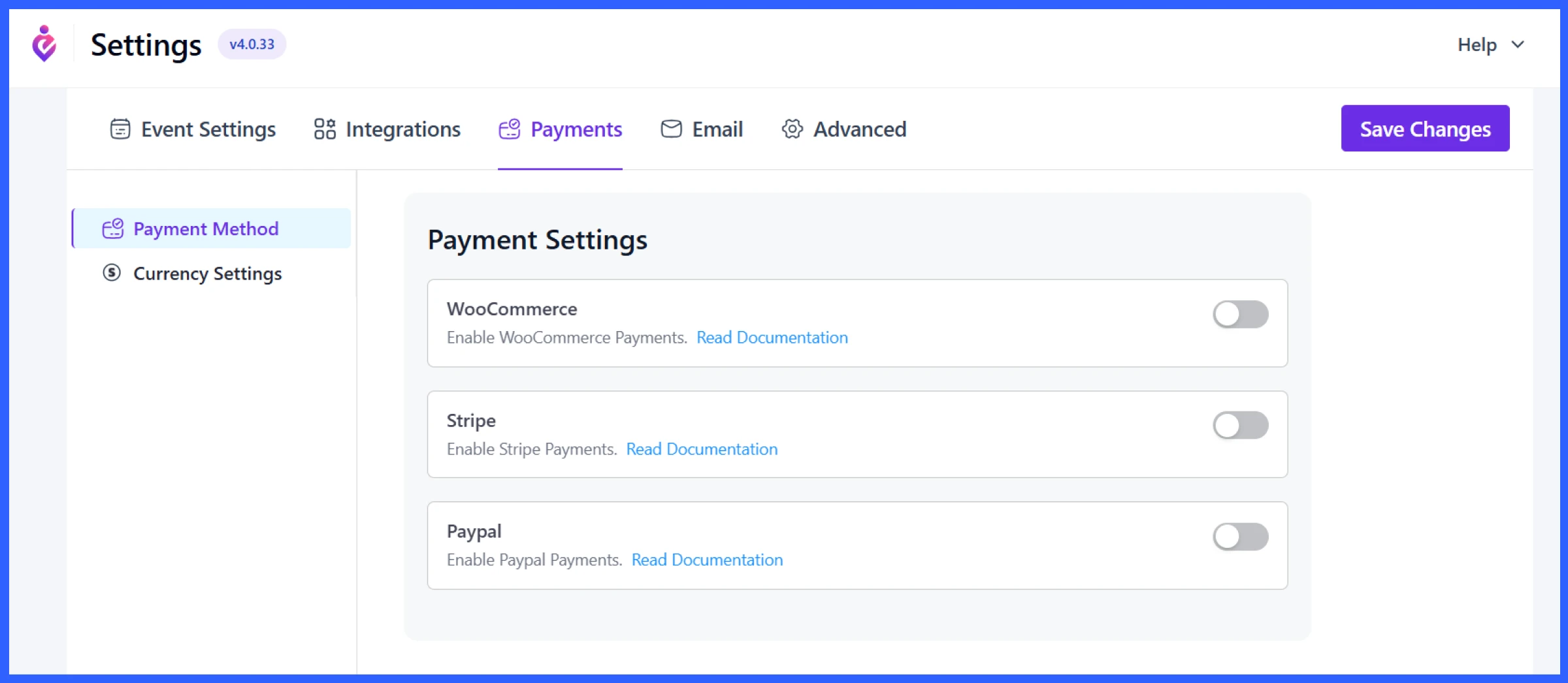
Task: Expand the Help dropdown chevron
Action: tap(1518, 44)
